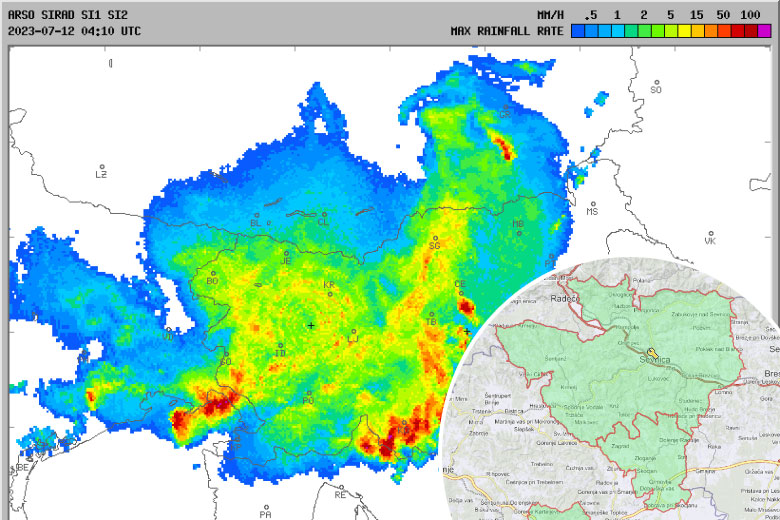This screenshot has height=520, width=780.
Task: Click the darkest blue legend swatch
Action: (x=578, y=31)
